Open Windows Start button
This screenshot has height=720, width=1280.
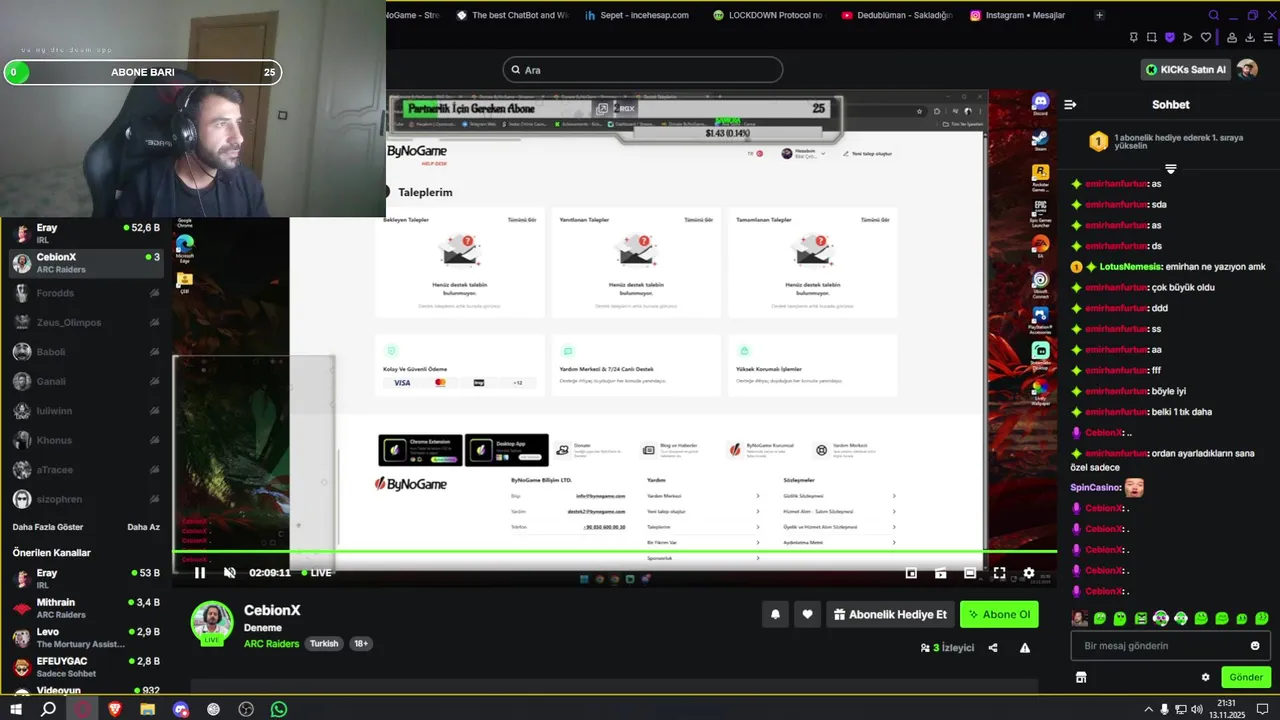click(x=15, y=709)
